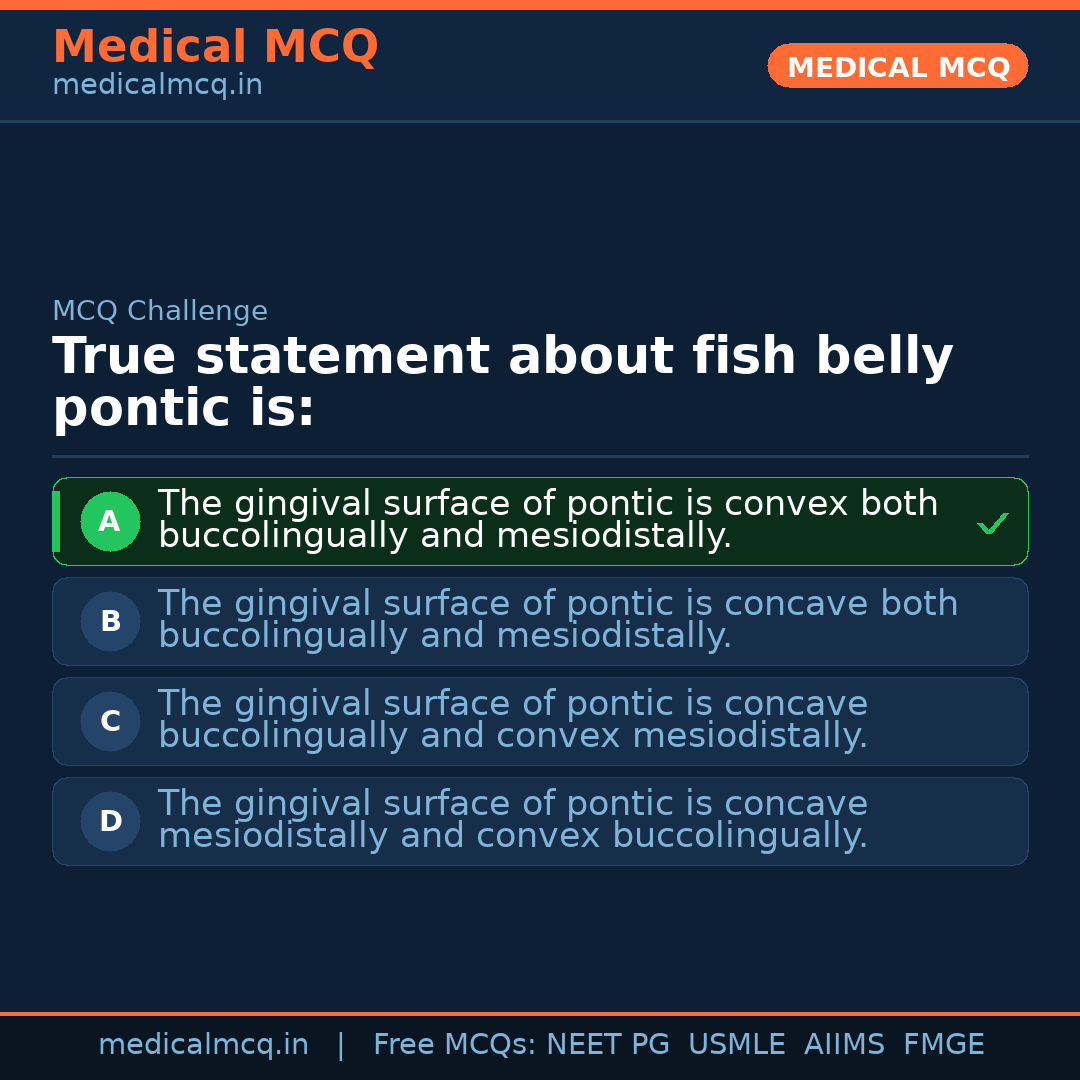Click the question heading about fish belly pontic

coord(502,382)
